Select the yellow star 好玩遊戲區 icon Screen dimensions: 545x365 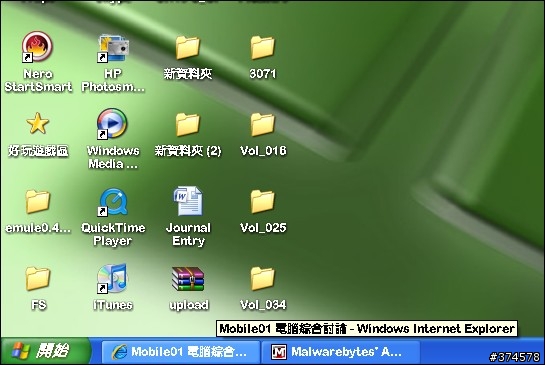38,124
